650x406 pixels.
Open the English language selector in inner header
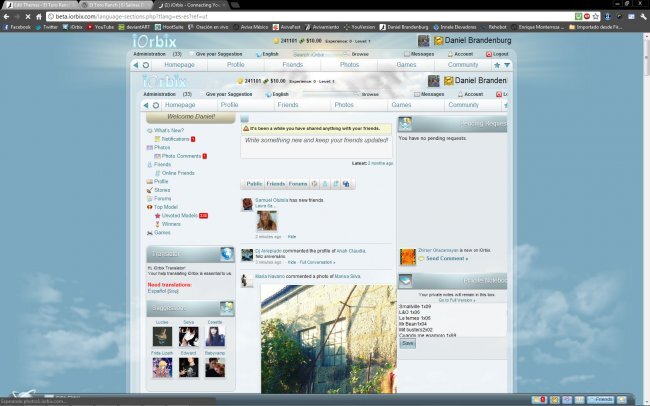pos(277,94)
